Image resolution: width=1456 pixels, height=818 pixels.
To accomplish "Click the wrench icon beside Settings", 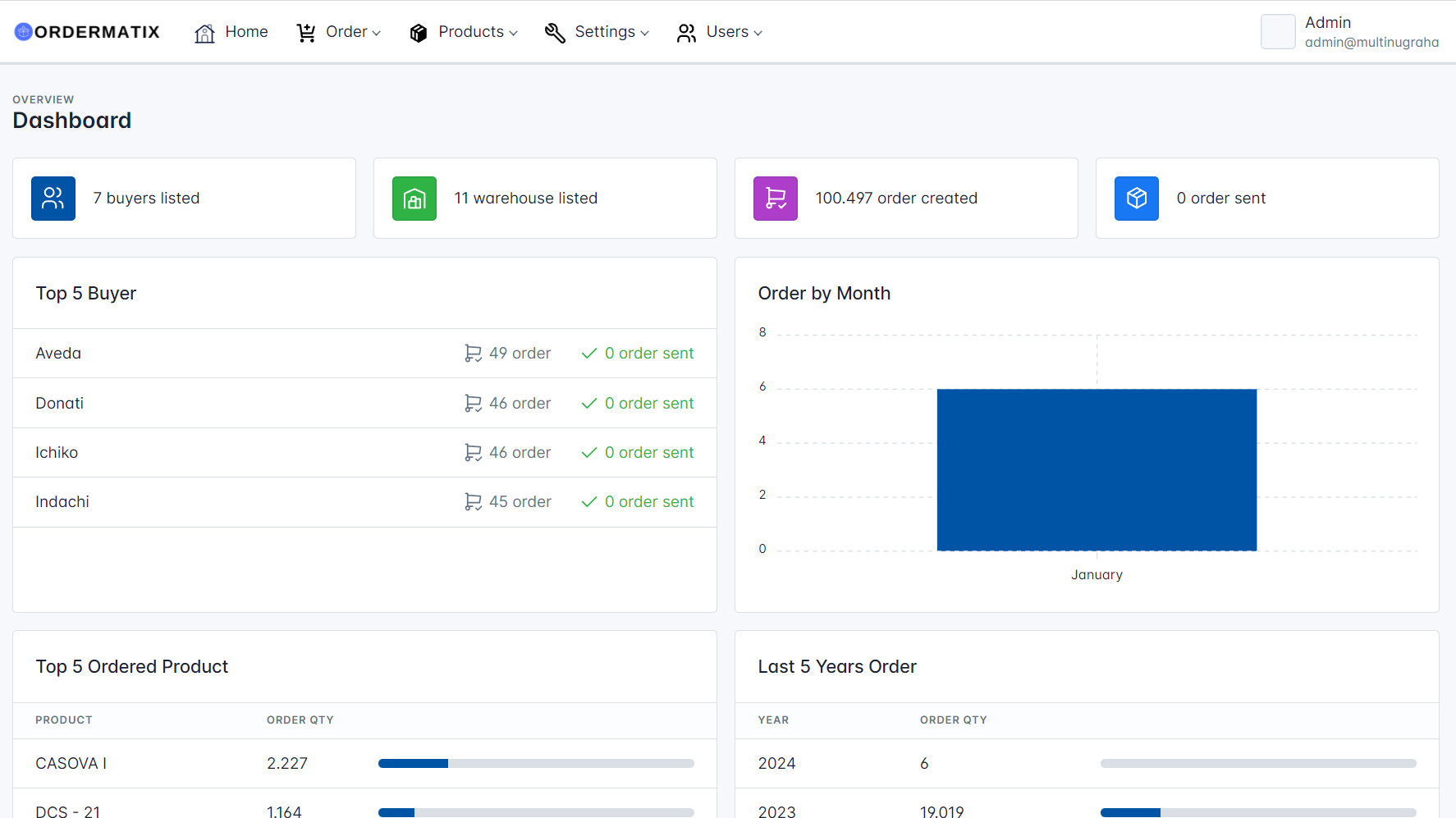I will [x=554, y=32].
